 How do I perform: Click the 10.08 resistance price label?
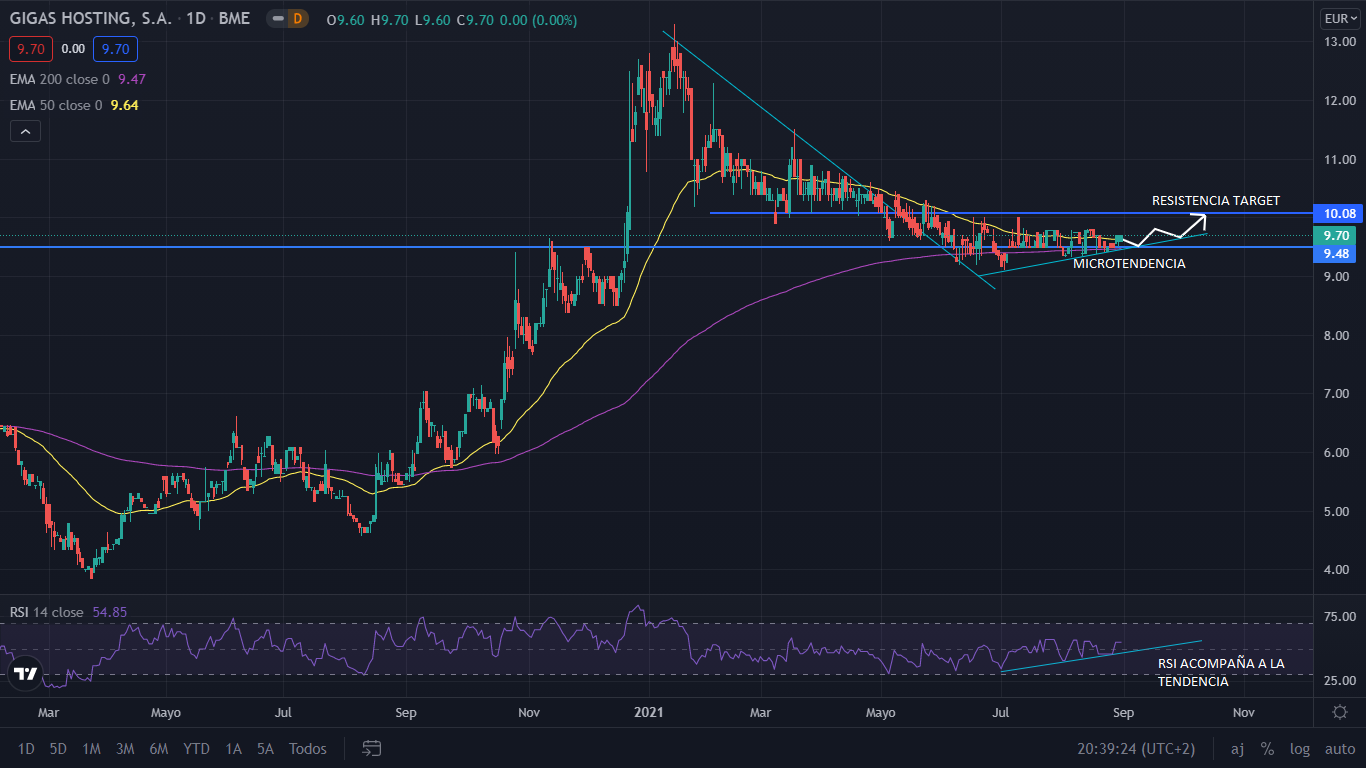[x=1339, y=213]
